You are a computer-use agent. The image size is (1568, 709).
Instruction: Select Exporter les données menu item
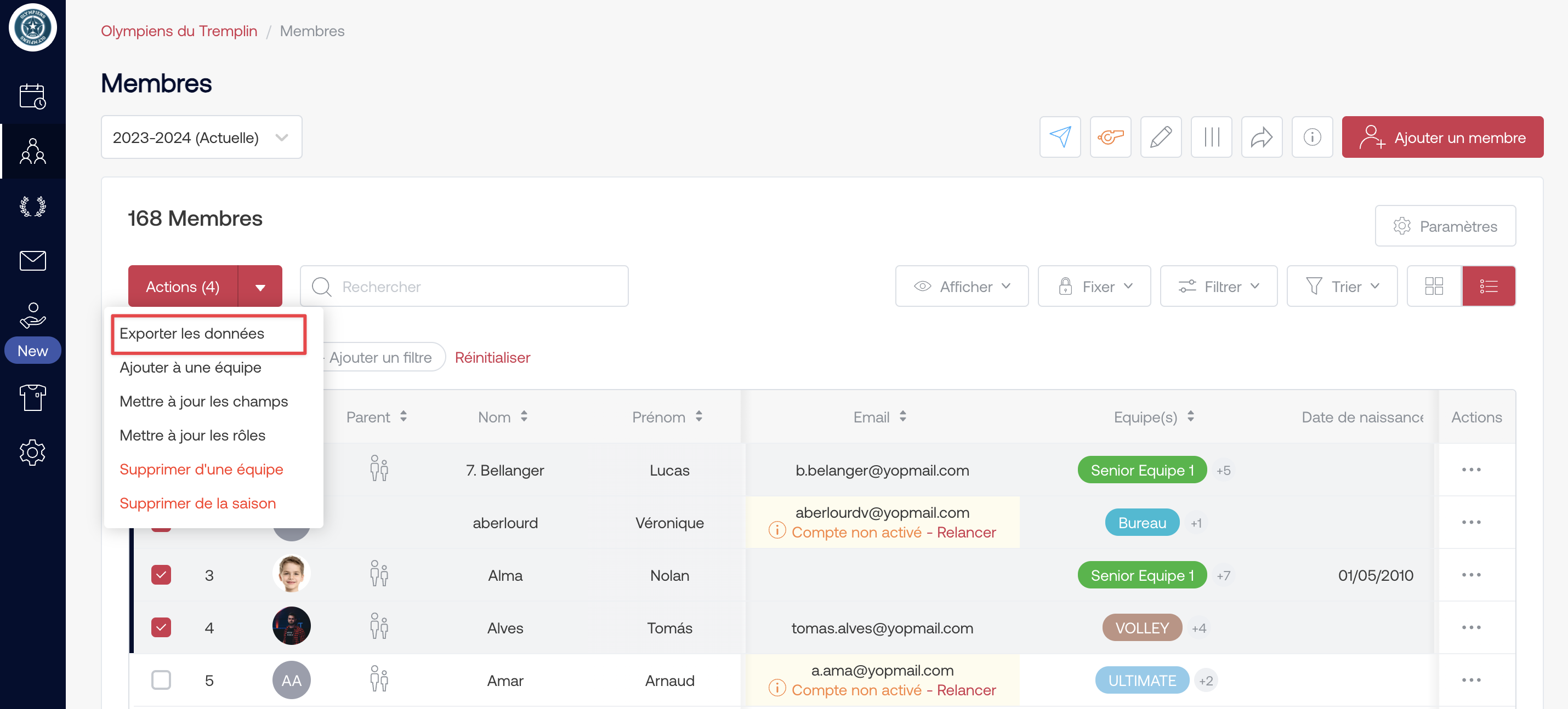[x=192, y=333]
